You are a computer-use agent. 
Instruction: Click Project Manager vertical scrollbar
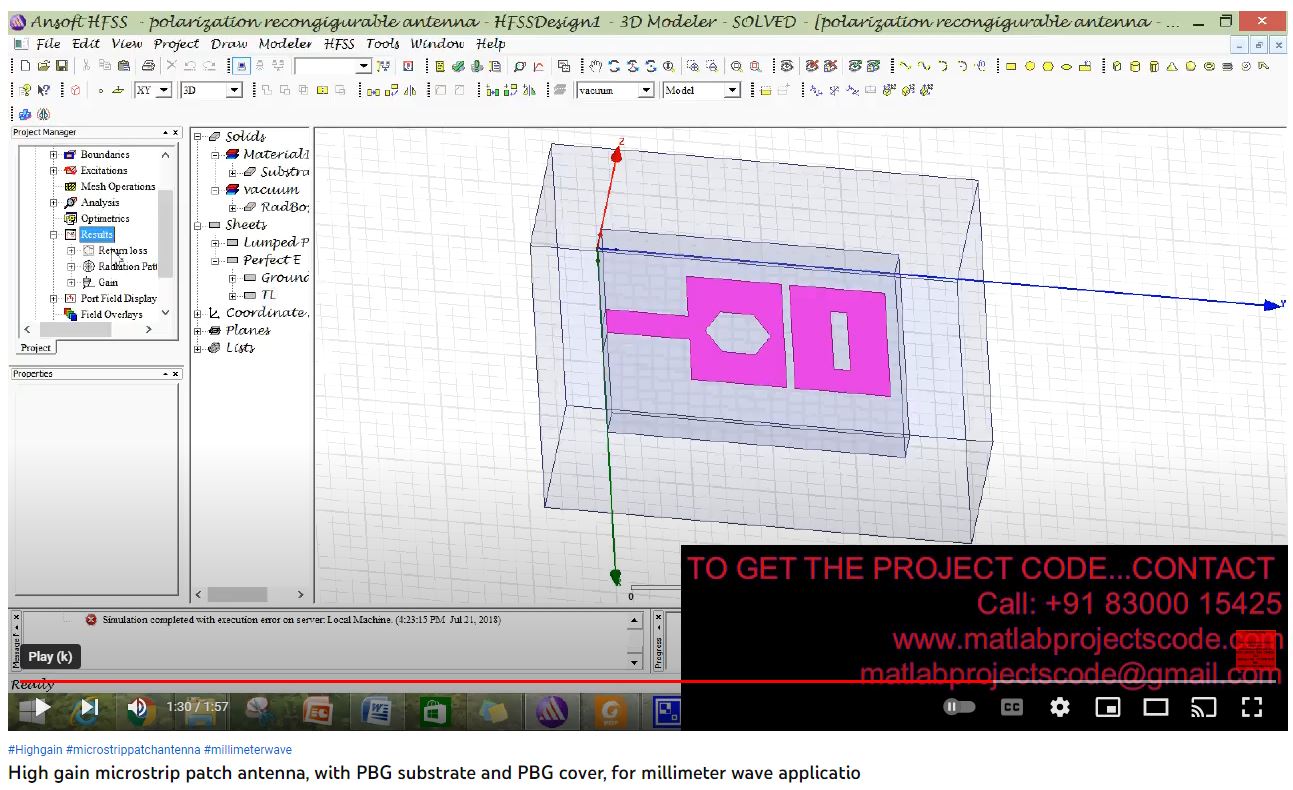[165, 234]
